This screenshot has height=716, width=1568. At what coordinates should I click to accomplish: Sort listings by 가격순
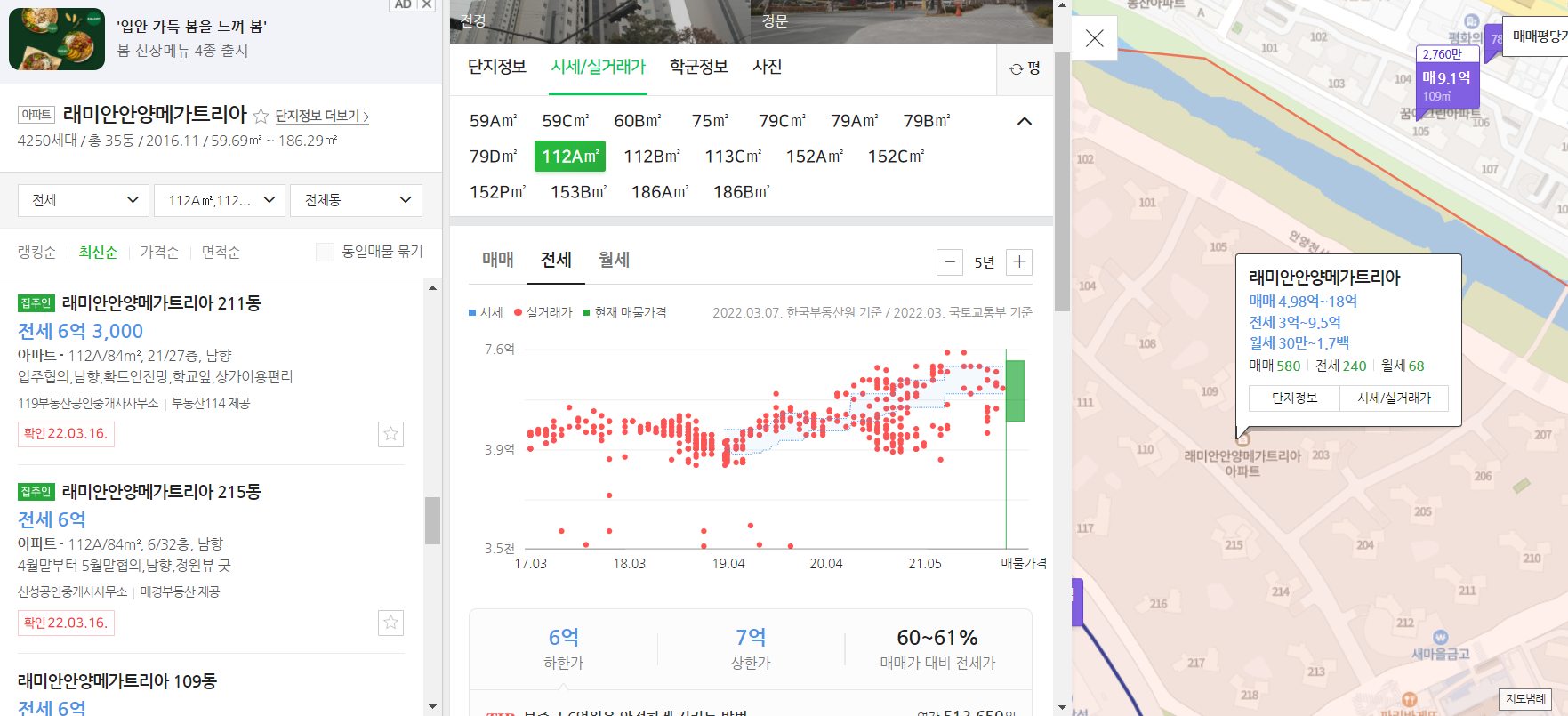point(159,253)
